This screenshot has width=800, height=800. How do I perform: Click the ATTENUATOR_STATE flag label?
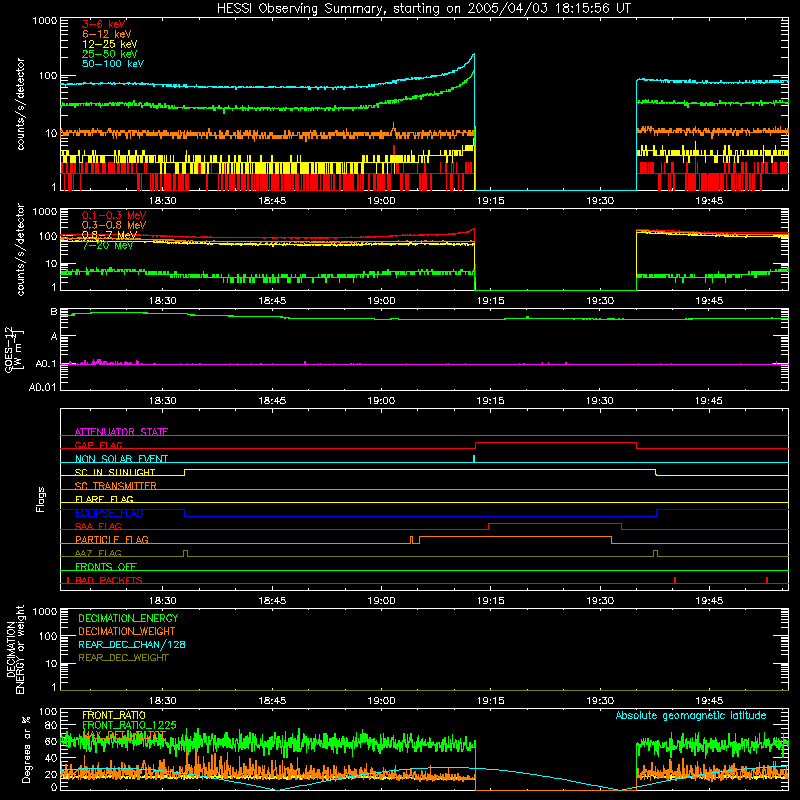tap(121, 432)
